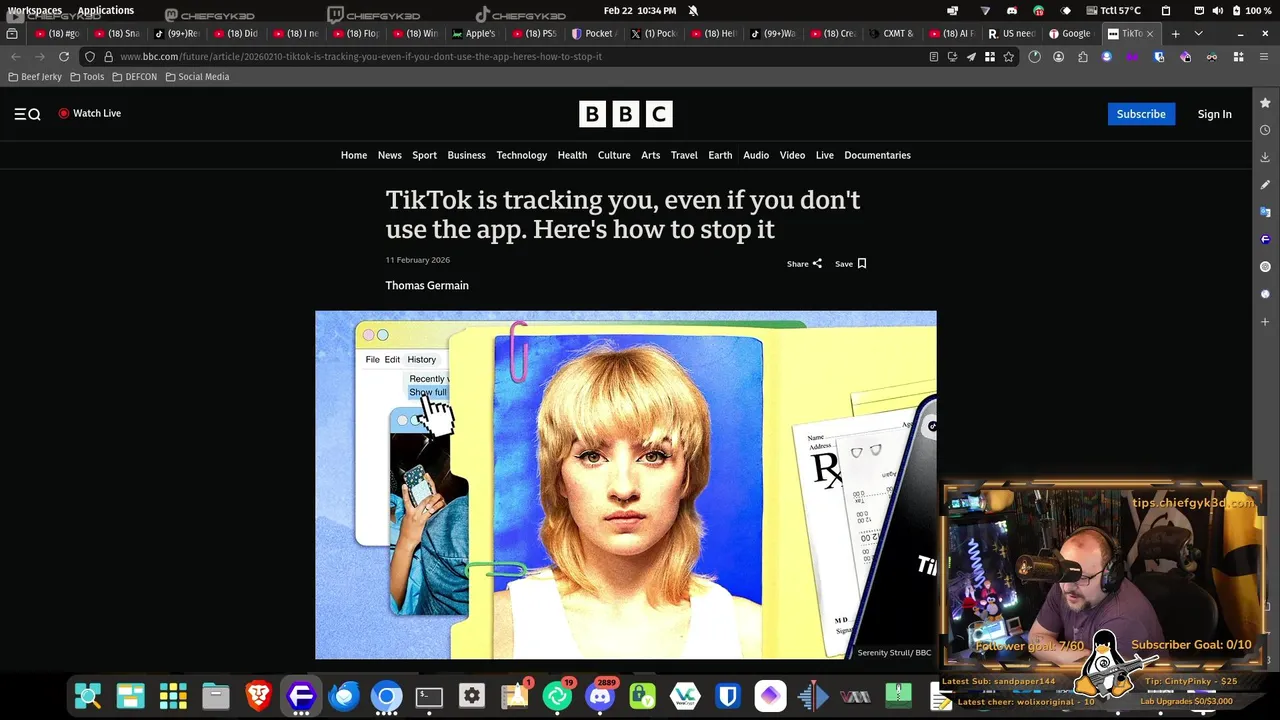The width and height of the screenshot is (1280, 720).
Task: Open Discord from the dock
Action: pyautogui.click(x=600, y=696)
